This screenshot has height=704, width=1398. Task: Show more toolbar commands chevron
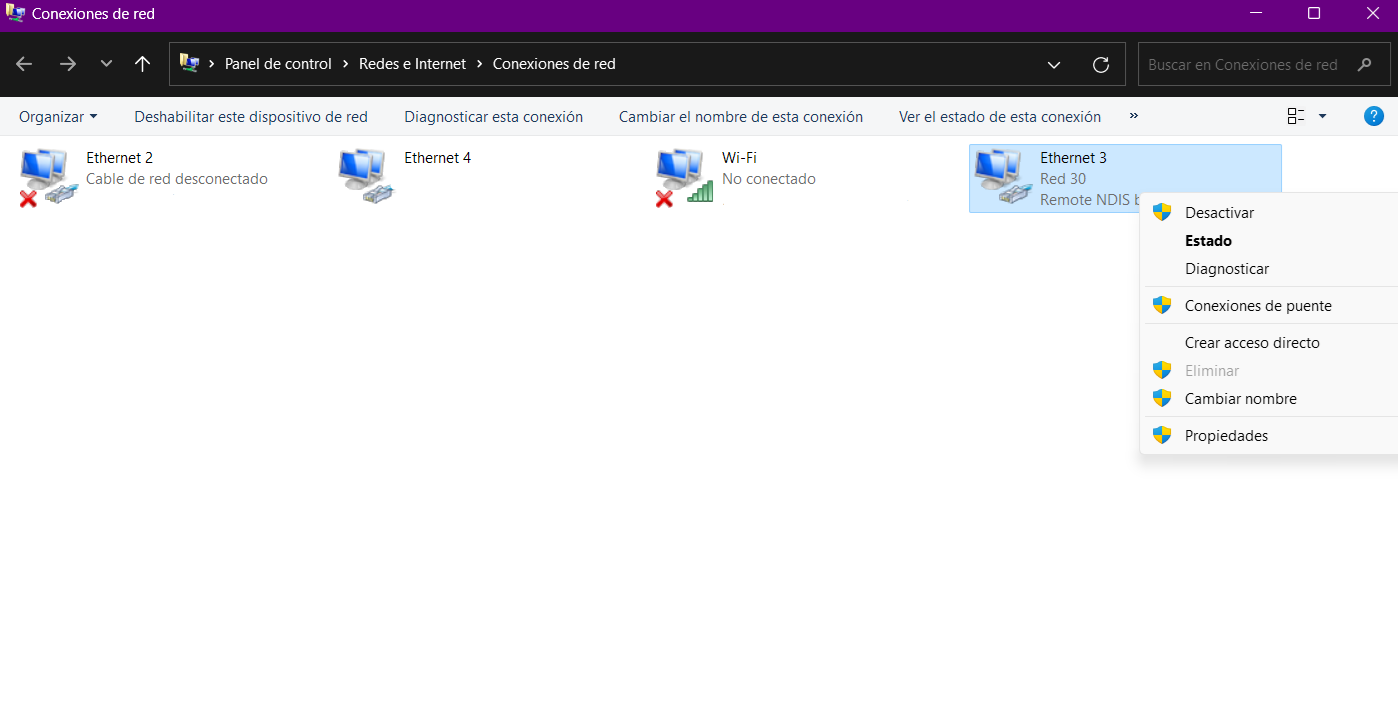[x=1134, y=116]
